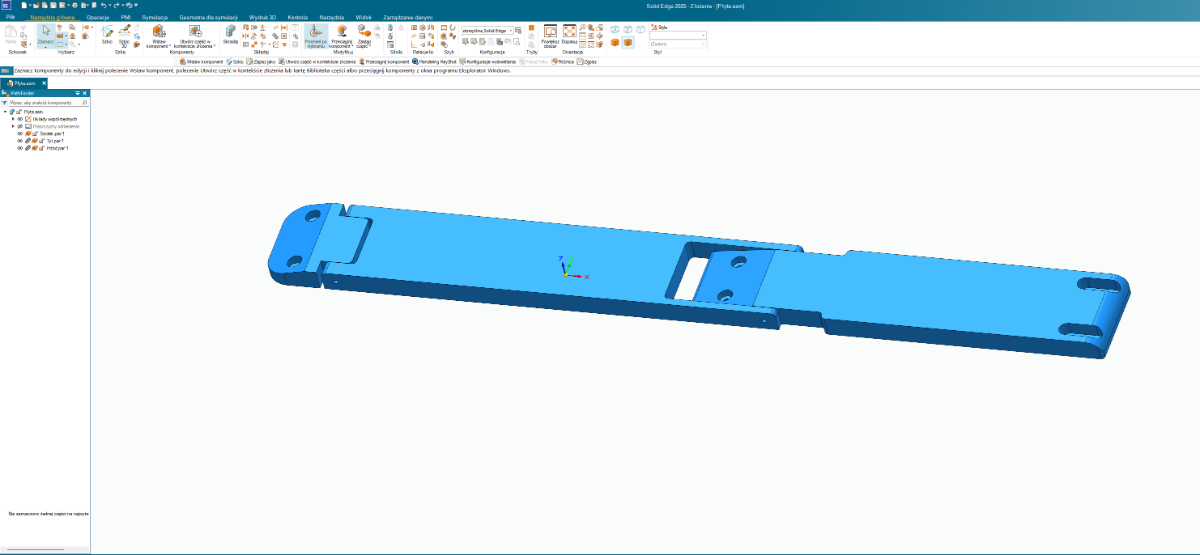Switch to the Widok ribbon tab
Screen dimensions: 1200x555
(364, 18)
